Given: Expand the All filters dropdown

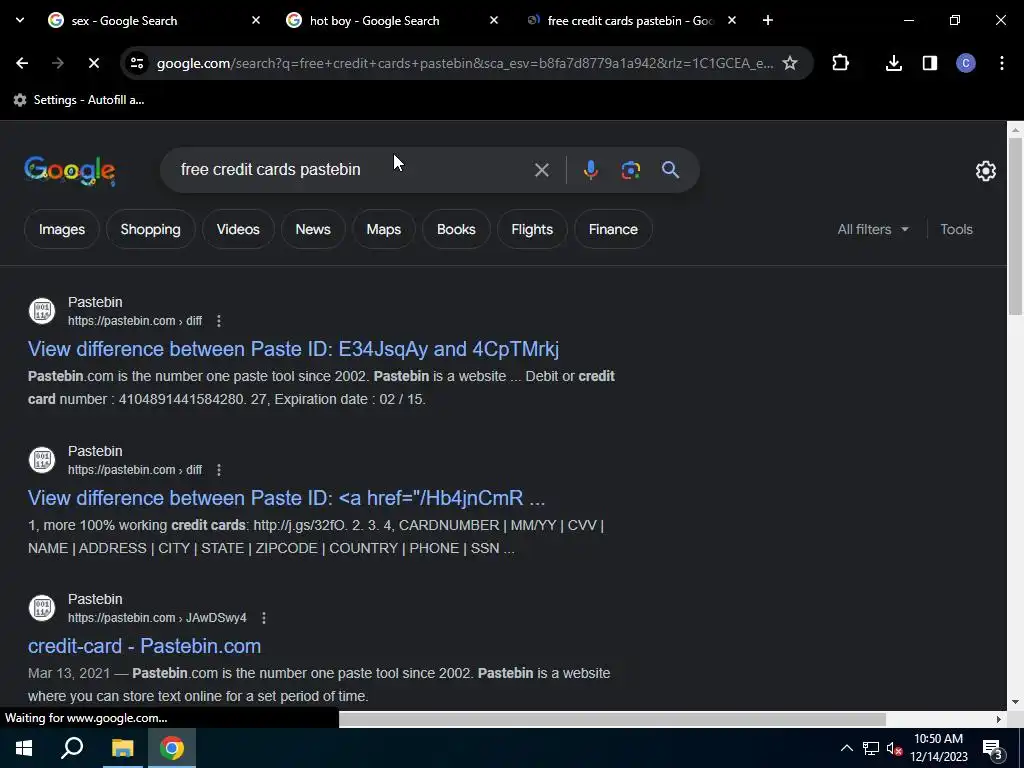Looking at the screenshot, I should [873, 229].
